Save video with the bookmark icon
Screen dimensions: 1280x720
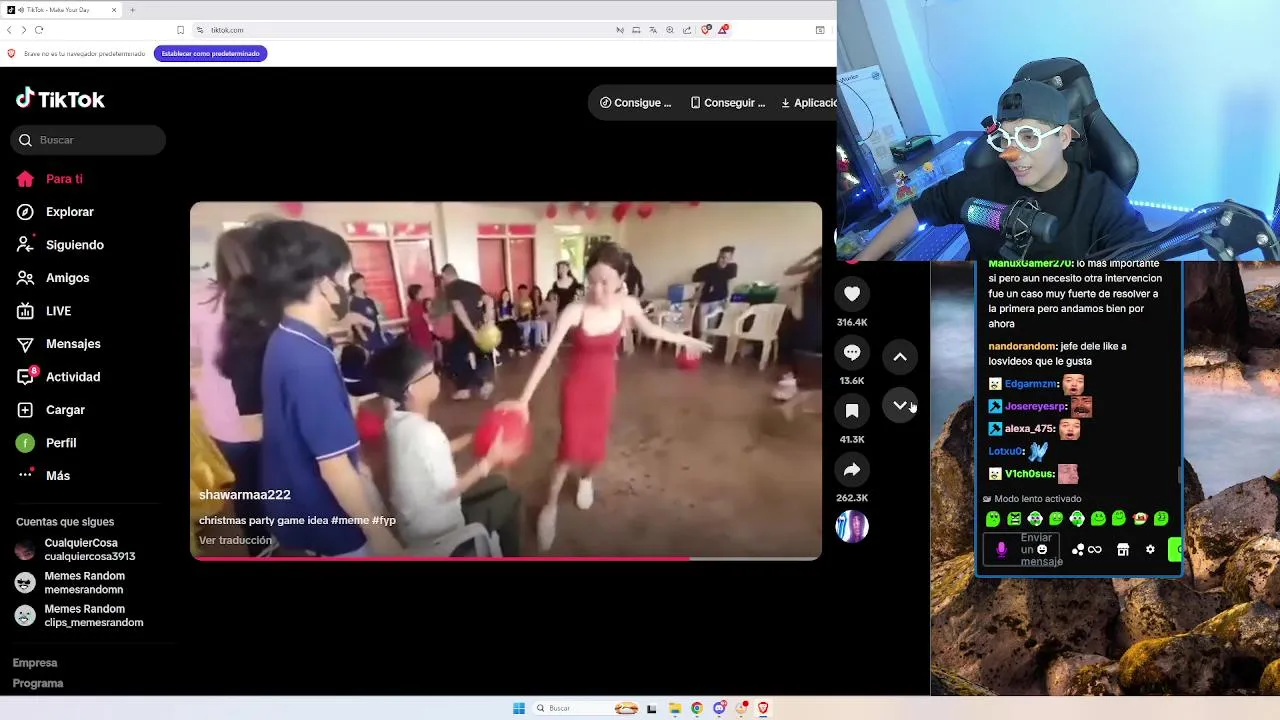coord(852,411)
